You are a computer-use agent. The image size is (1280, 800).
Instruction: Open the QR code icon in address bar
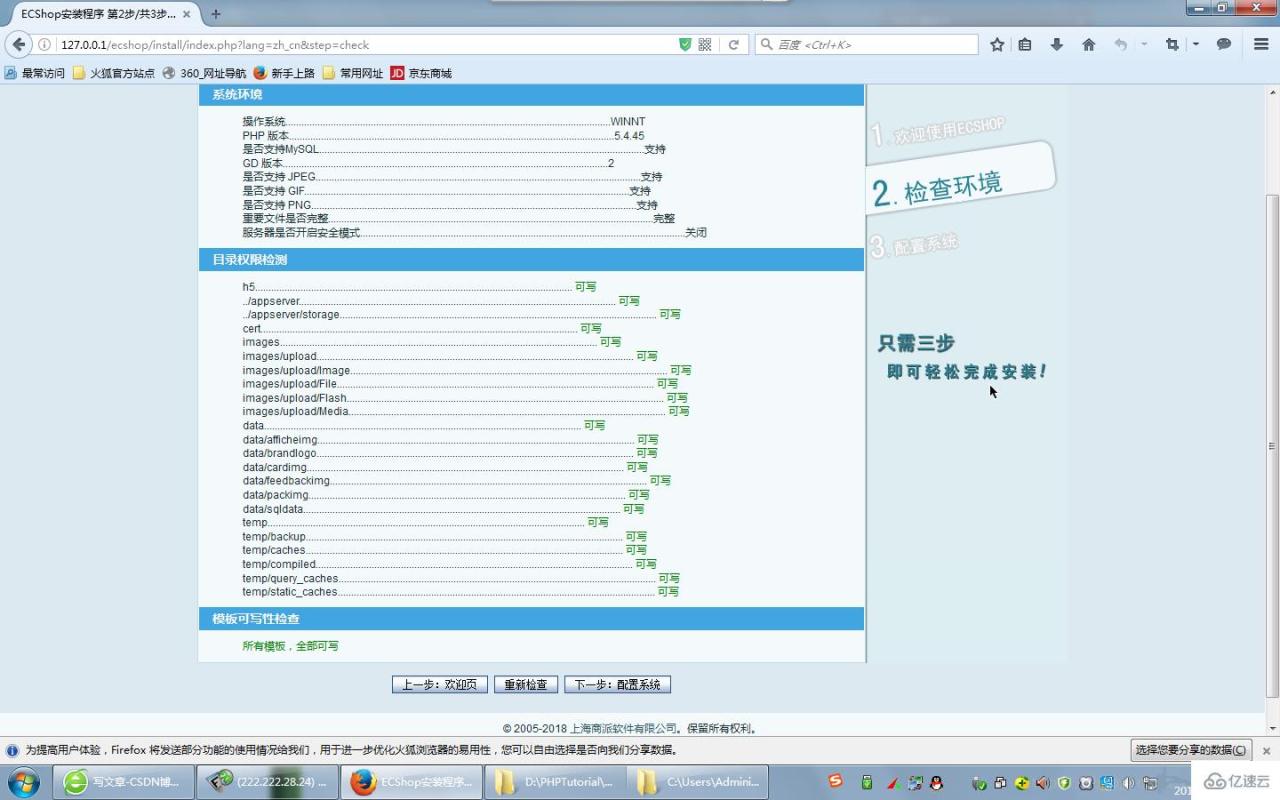tap(705, 45)
